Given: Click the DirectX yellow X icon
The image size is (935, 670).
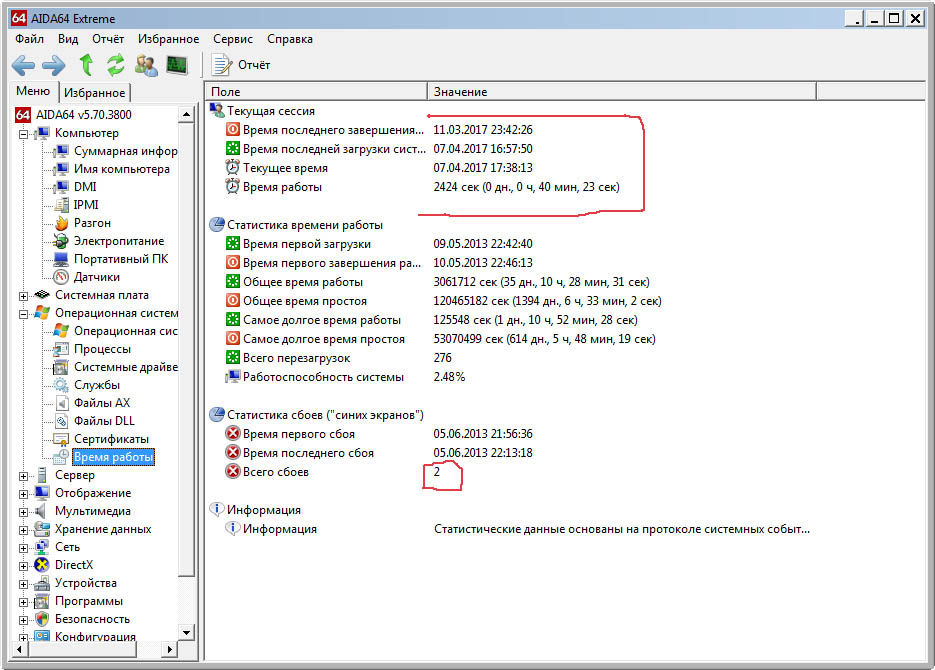Looking at the screenshot, I should point(42,564).
